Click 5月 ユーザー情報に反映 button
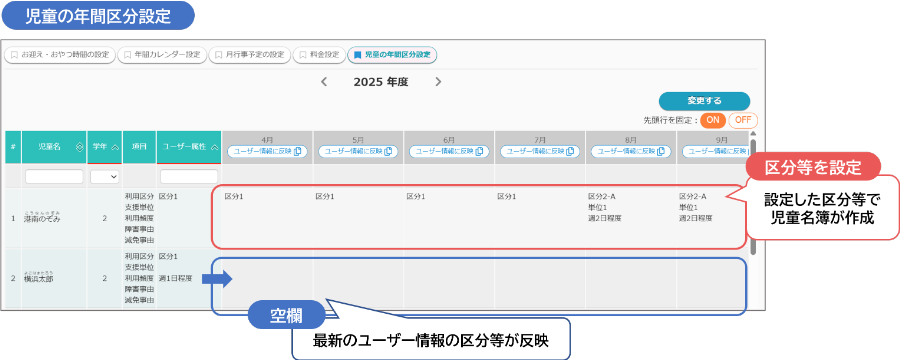 point(358,152)
